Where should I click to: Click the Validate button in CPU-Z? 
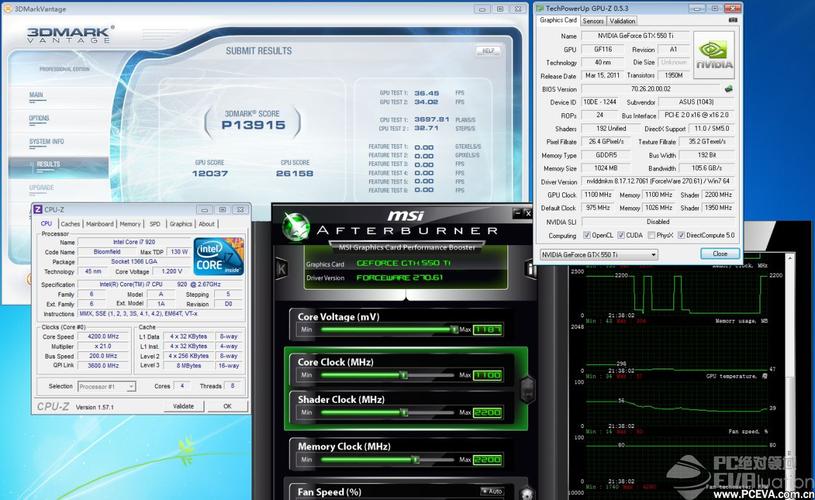click(x=183, y=406)
